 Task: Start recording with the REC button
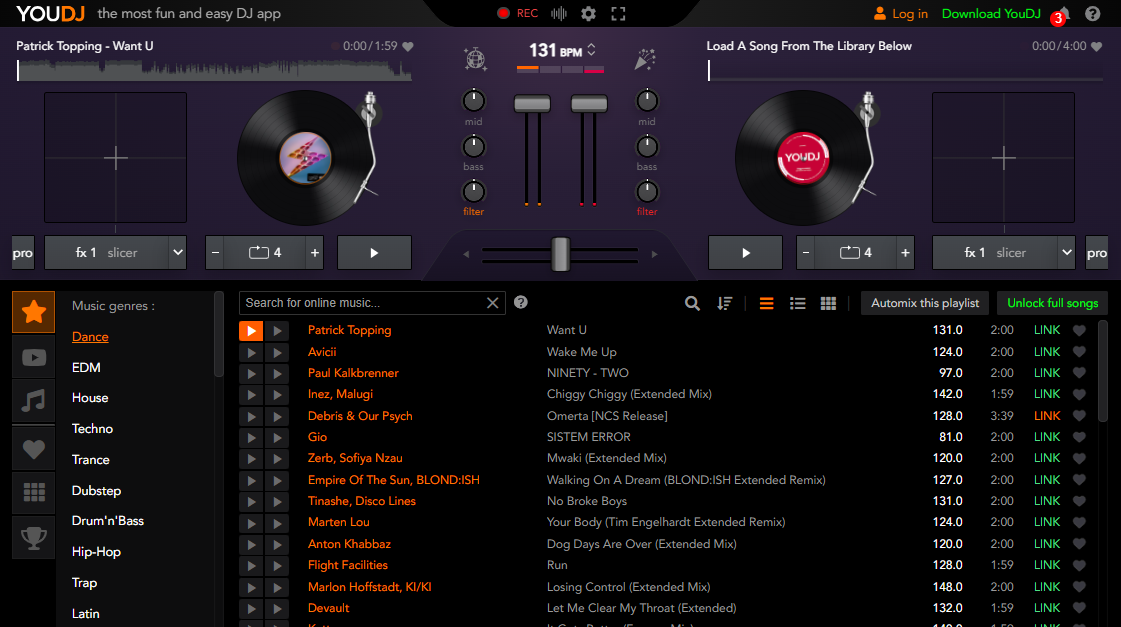click(518, 14)
